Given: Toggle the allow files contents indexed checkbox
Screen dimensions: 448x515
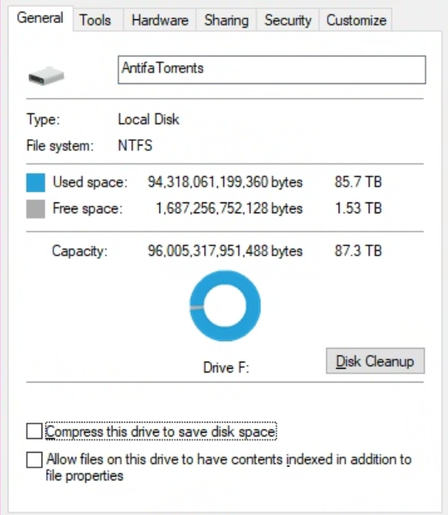Looking at the screenshot, I should coord(34,460).
